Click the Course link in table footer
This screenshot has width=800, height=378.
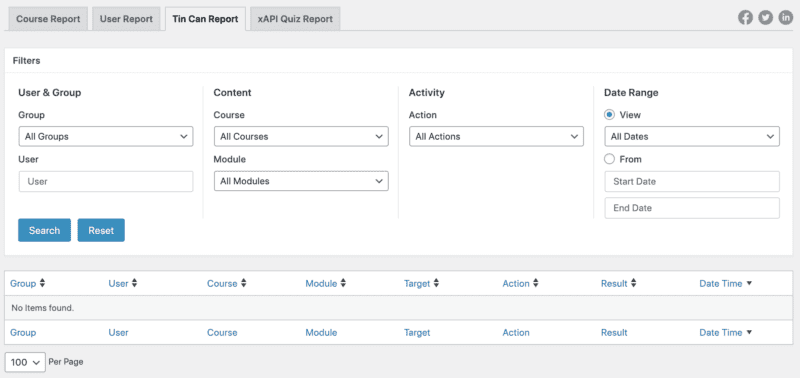(x=222, y=333)
